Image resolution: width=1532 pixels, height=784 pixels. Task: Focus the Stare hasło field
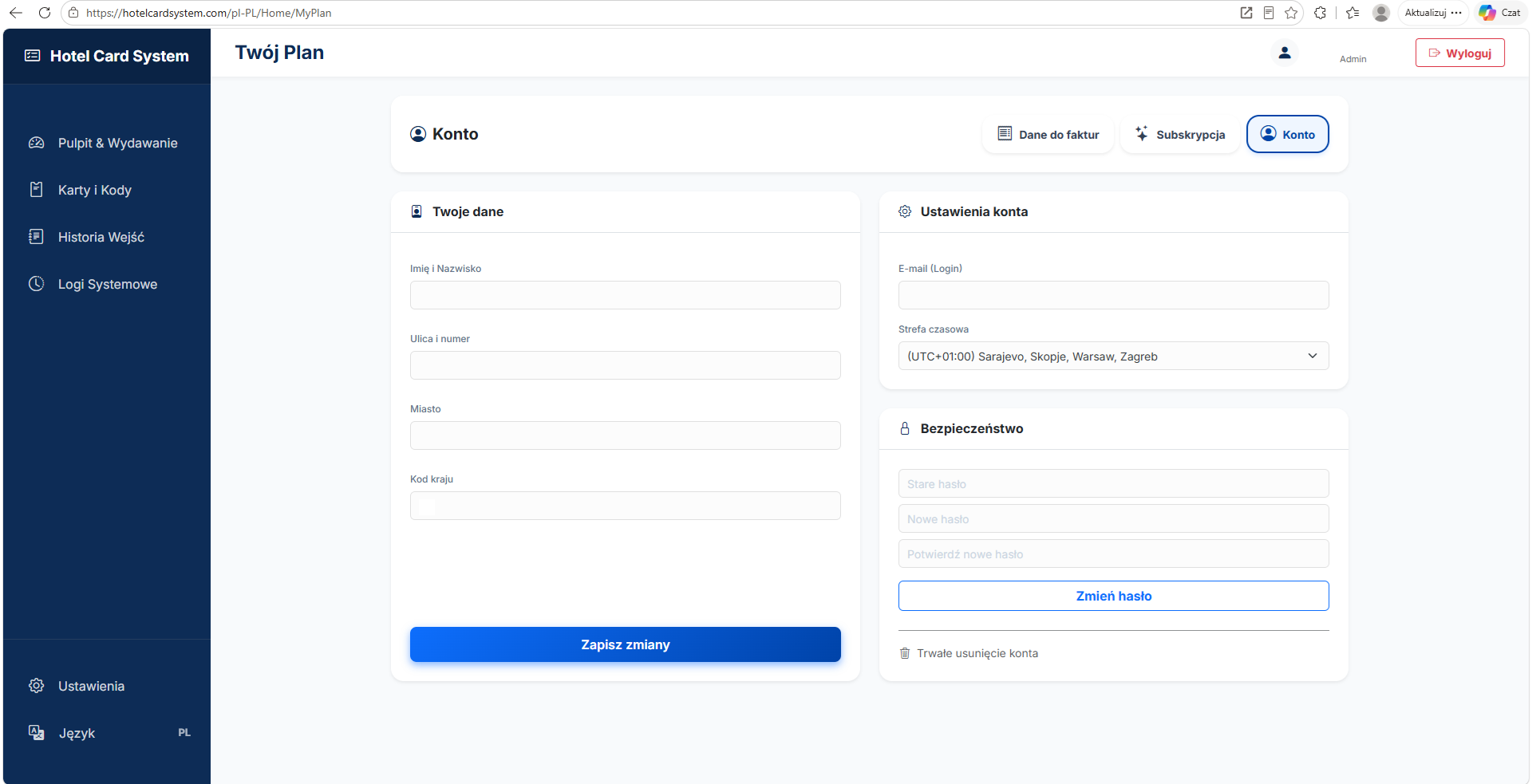tap(1114, 483)
